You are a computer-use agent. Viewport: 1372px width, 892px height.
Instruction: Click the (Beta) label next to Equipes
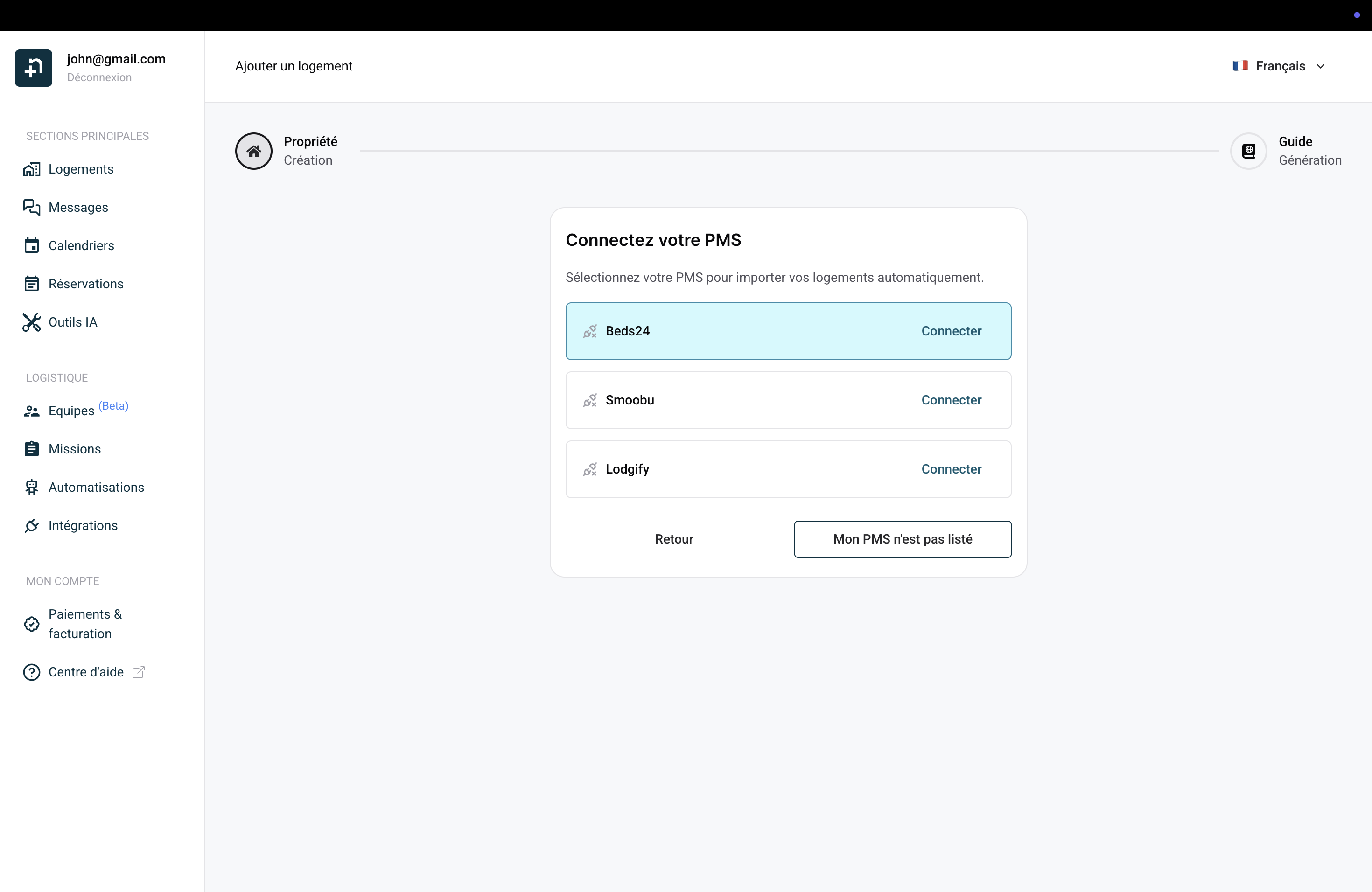[x=113, y=406]
